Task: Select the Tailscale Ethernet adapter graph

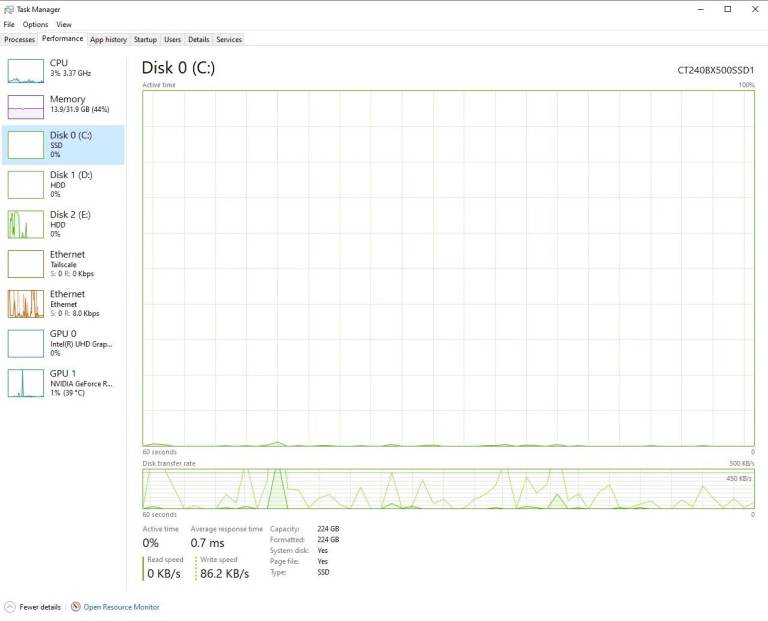Action: (25, 264)
